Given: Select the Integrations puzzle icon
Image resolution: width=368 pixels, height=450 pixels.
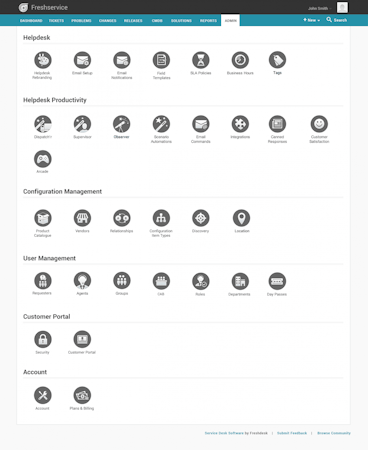Looking at the screenshot, I should point(240,124).
